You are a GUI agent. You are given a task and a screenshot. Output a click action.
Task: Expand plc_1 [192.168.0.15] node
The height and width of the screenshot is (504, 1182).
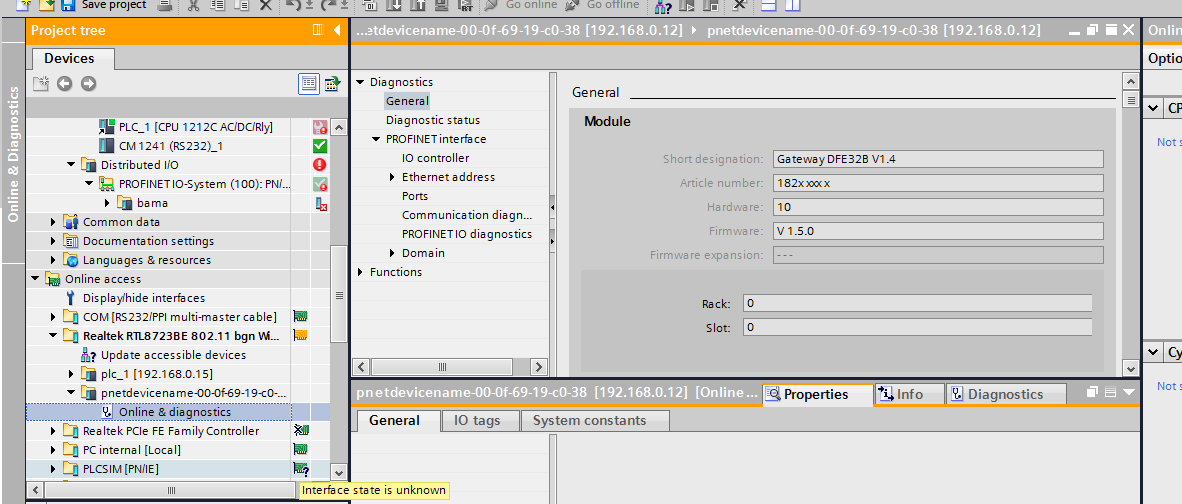(x=71, y=374)
